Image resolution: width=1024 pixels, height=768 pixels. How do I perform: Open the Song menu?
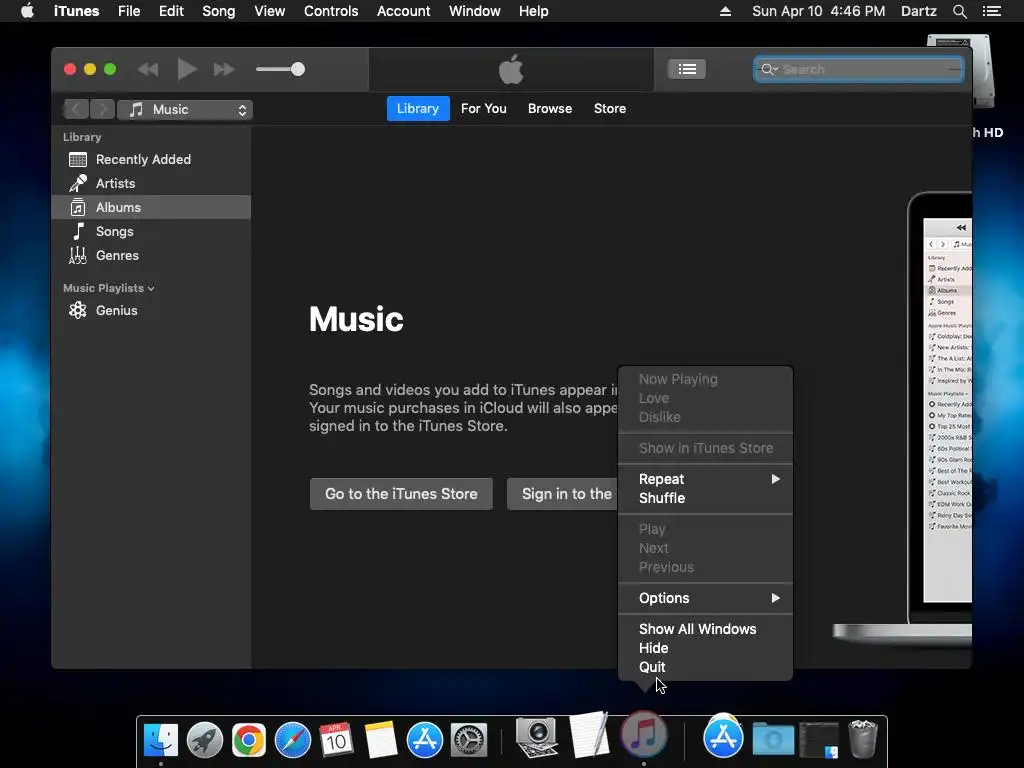pyautogui.click(x=218, y=11)
